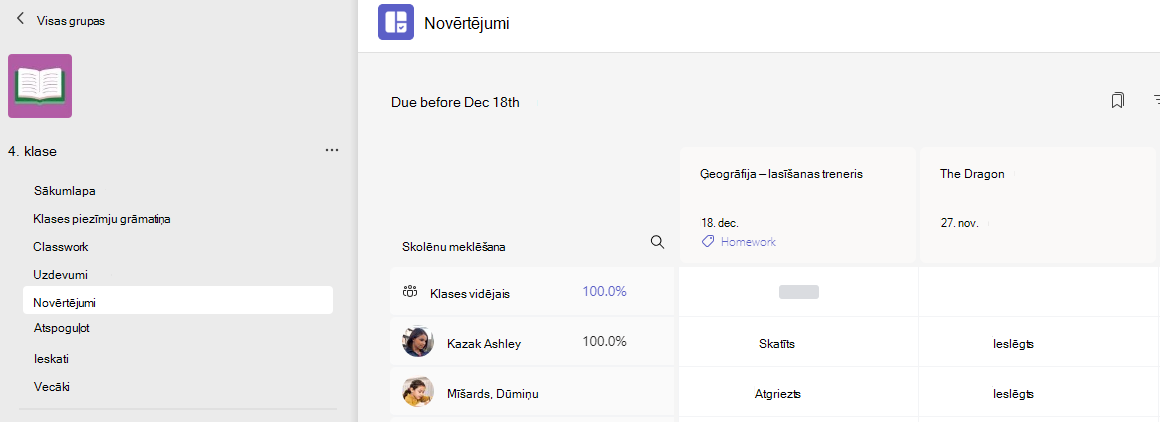Image resolution: width=1160 pixels, height=422 pixels.
Task: Click the Klases vidējais group icon
Action: [410, 292]
